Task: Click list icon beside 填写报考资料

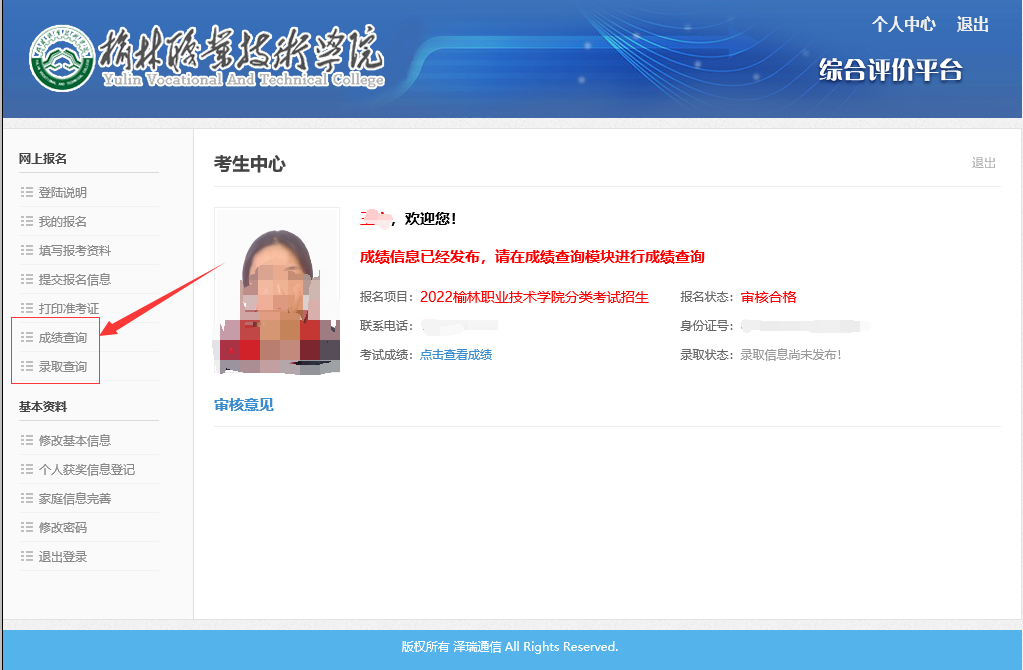Action: pyautogui.click(x=27, y=250)
